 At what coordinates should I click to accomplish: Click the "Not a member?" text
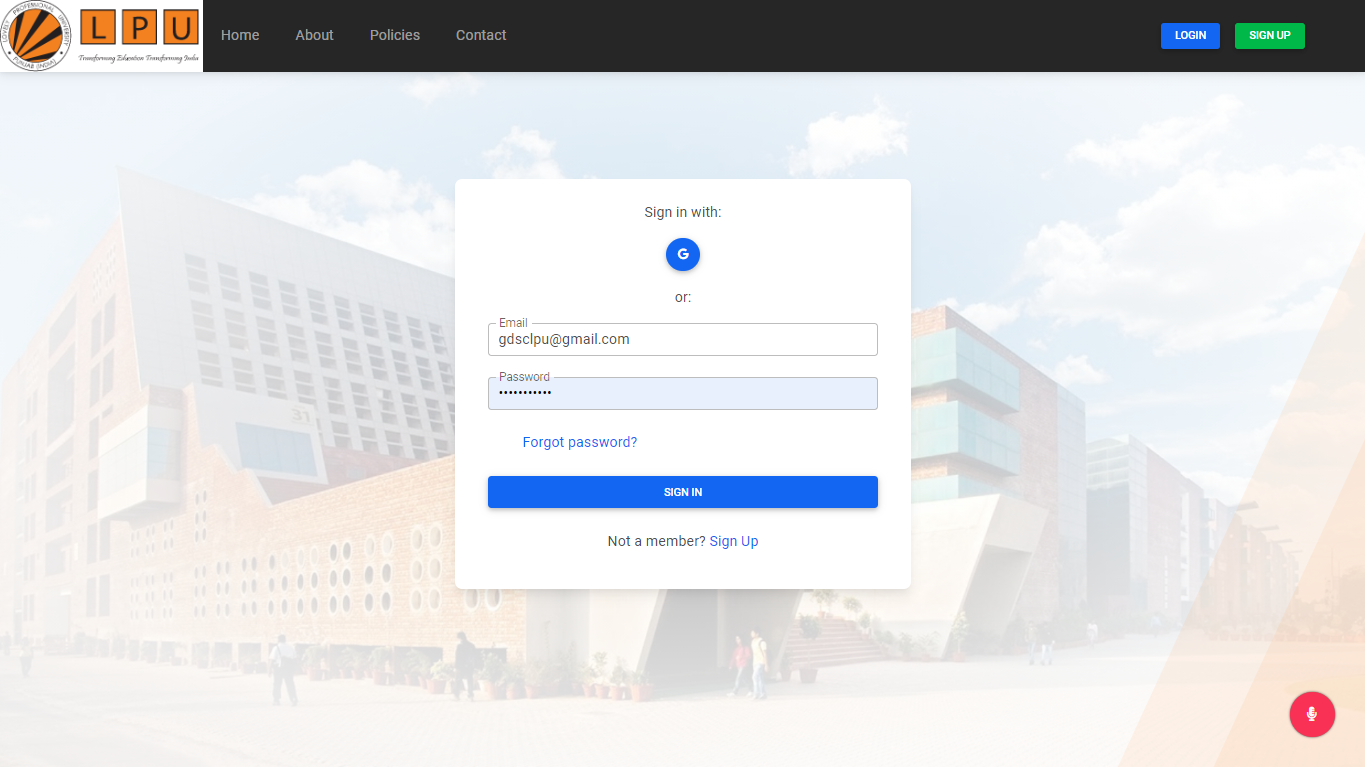[x=656, y=541]
